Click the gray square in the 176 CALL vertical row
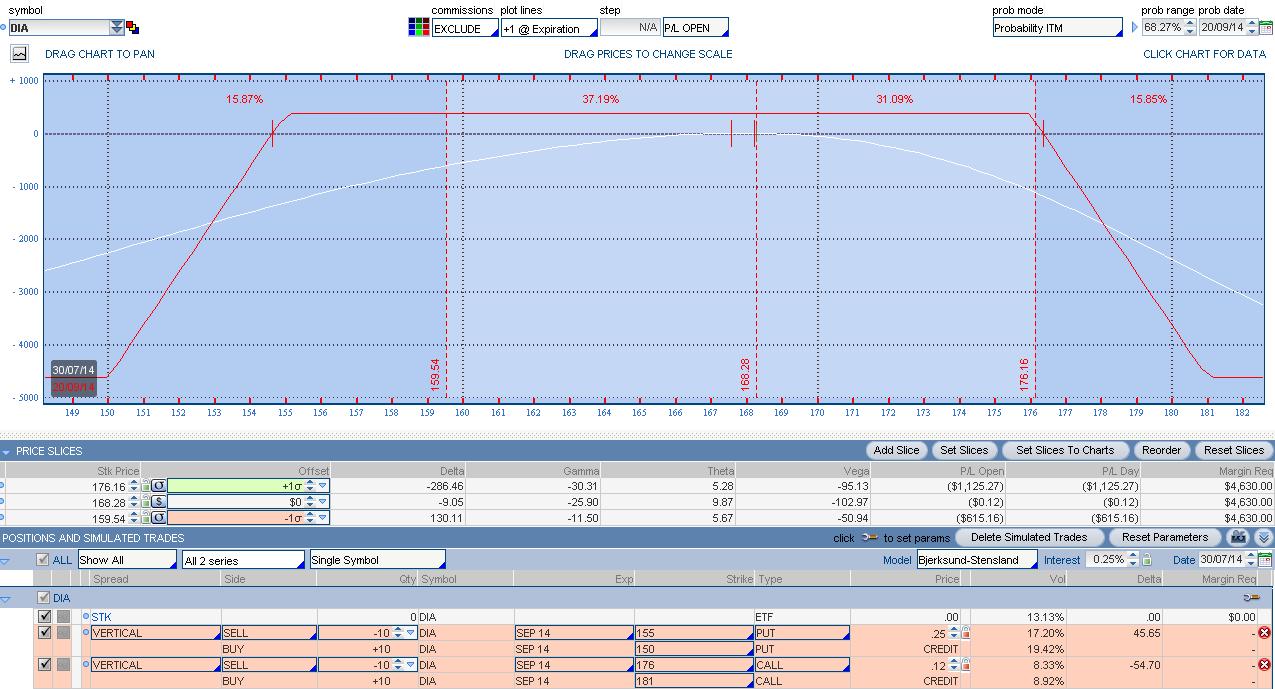Image resolution: width=1275 pixels, height=689 pixels. tap(63, 665)
